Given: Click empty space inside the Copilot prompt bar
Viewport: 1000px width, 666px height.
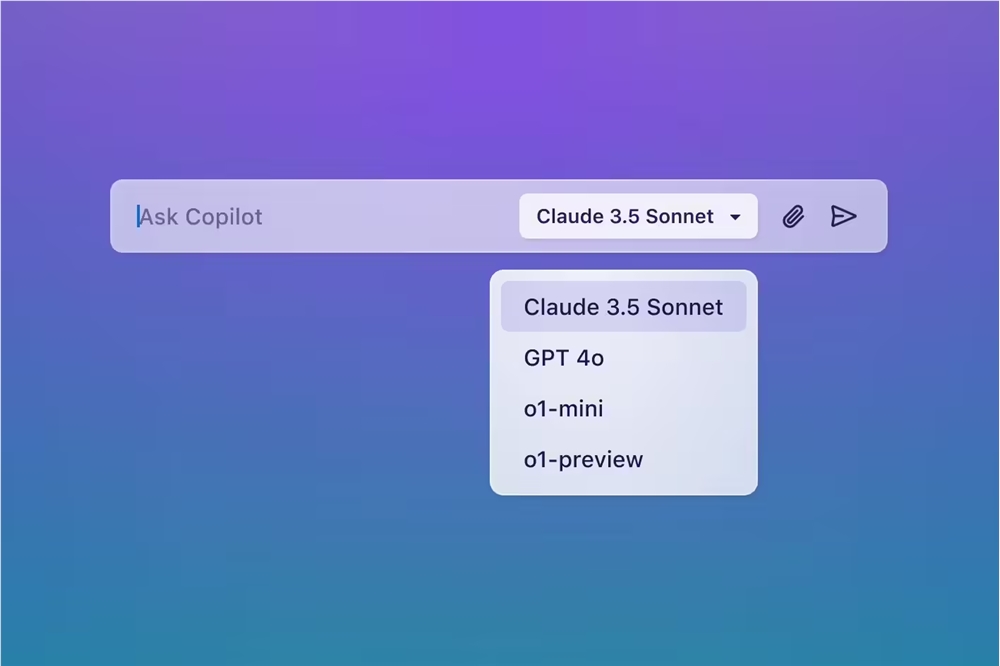Looking at the screenshot, I should [389, 216].
